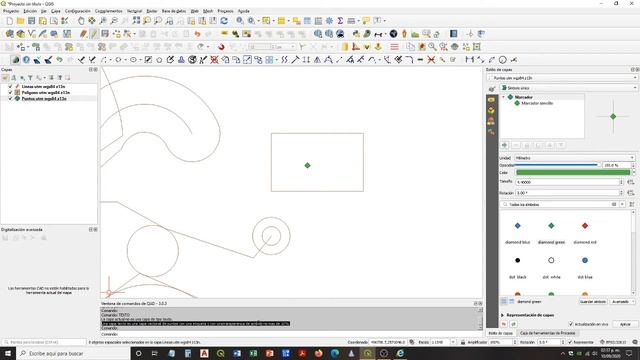The height and width of the screenshot is (360, 640).
Task: Click the data-defined override next to Tamaño
Action: (631, 182)
